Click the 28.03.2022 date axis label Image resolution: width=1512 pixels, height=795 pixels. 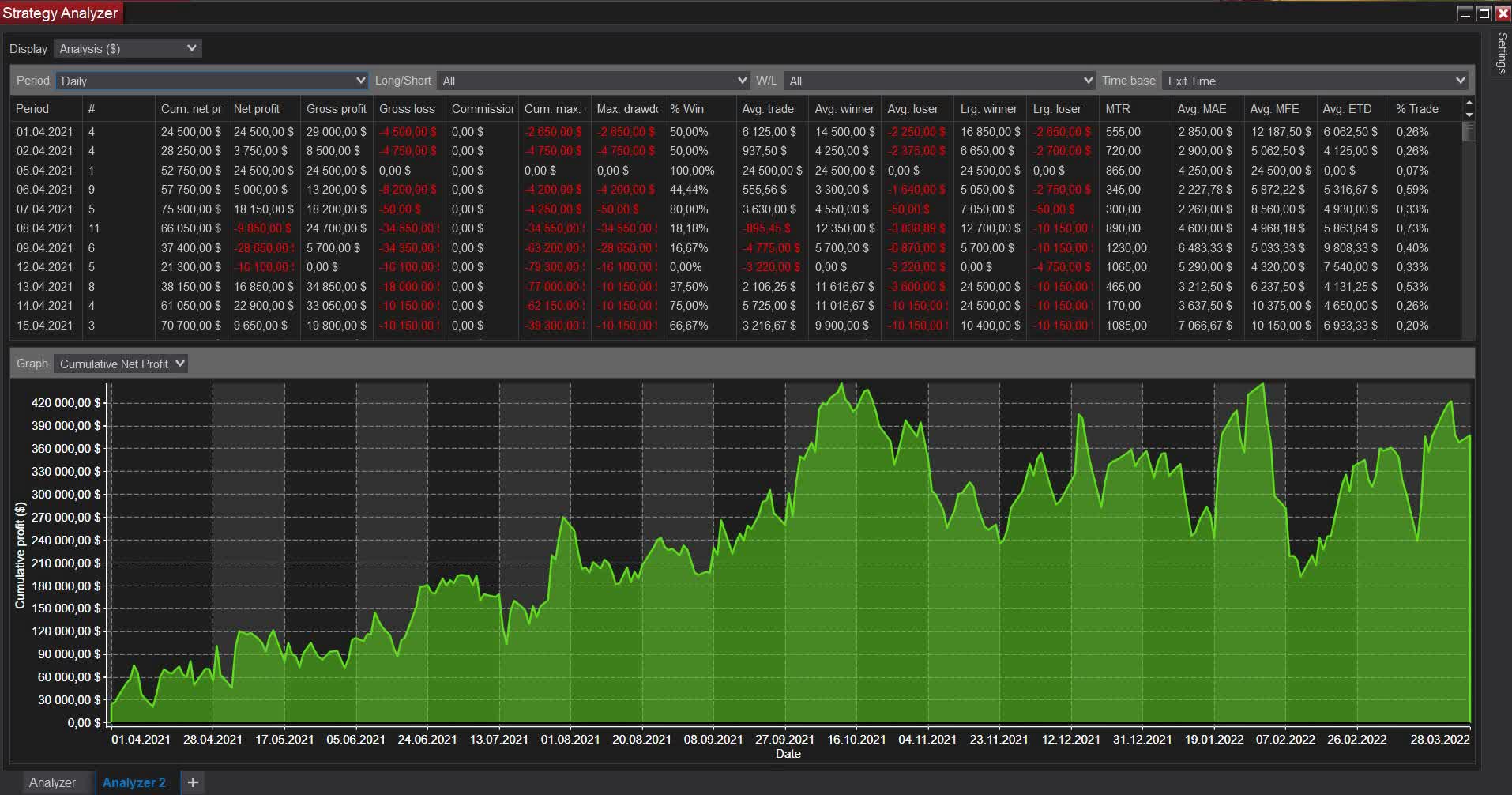coord(1440,740)
